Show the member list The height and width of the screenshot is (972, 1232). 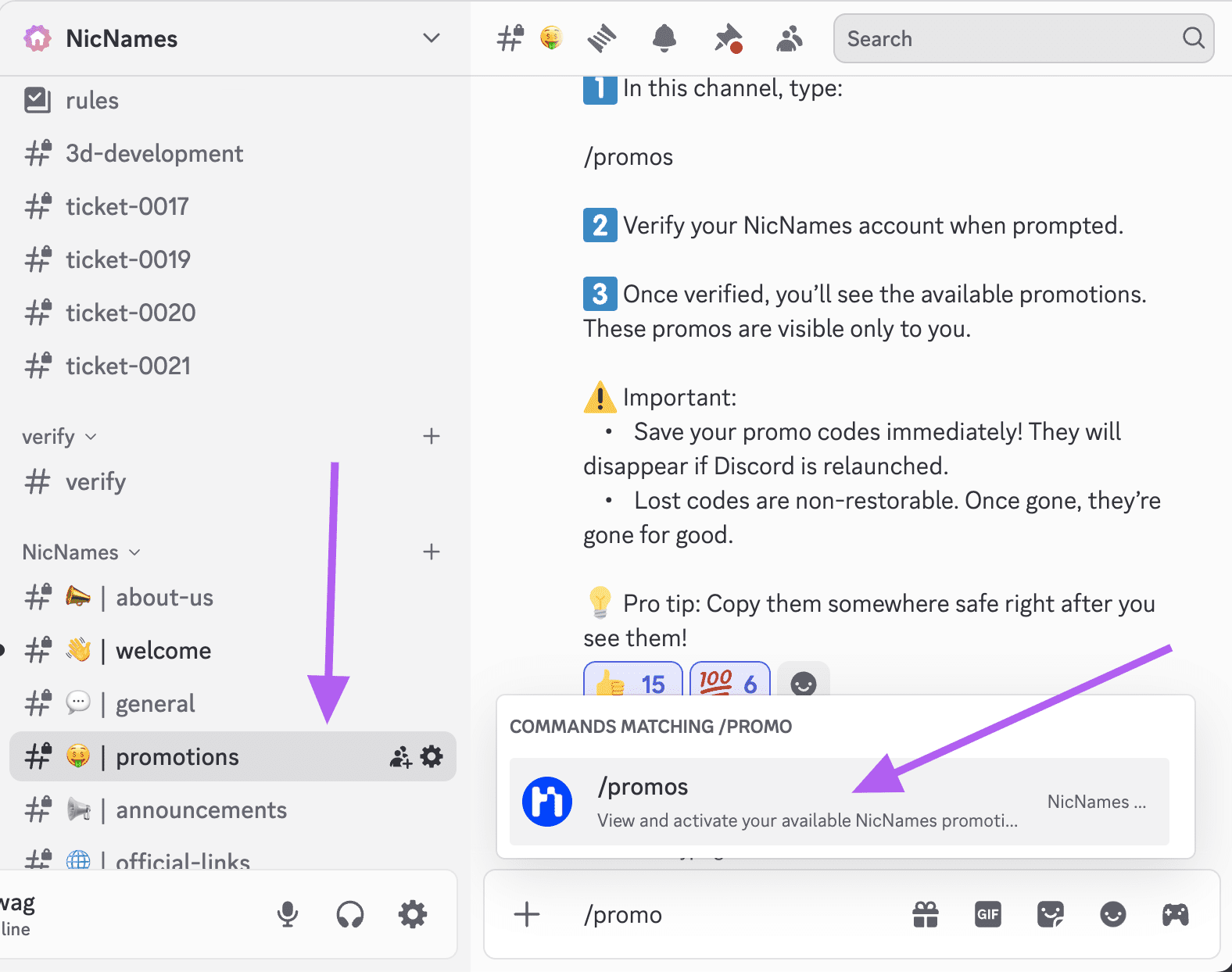pyautogui.click(x=789, y=38)
